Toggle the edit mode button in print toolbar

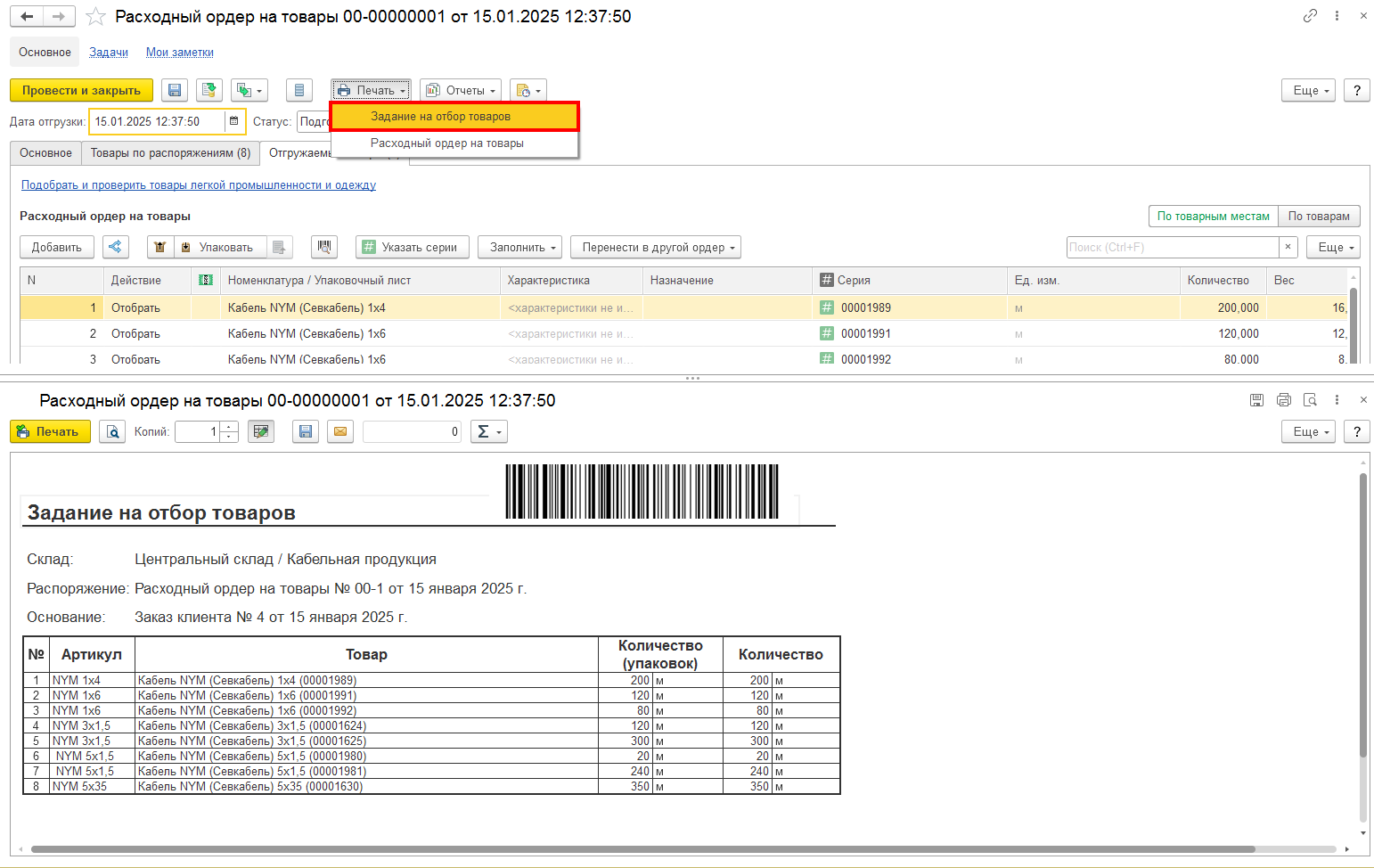tap(261, 431)
